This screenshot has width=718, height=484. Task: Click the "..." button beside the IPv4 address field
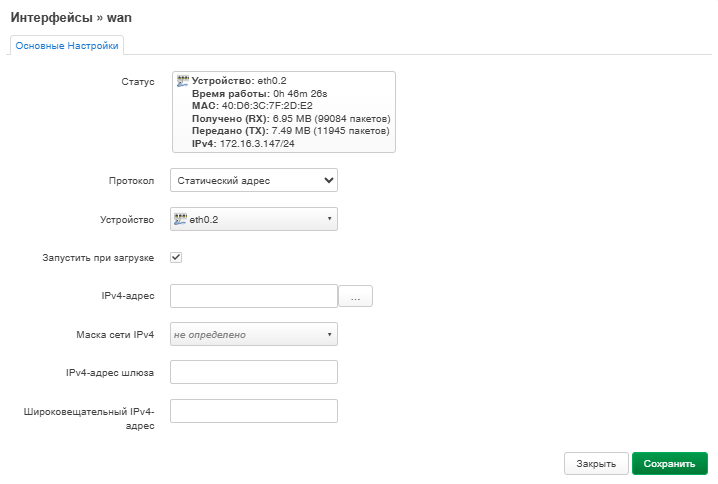coord(356,296)
